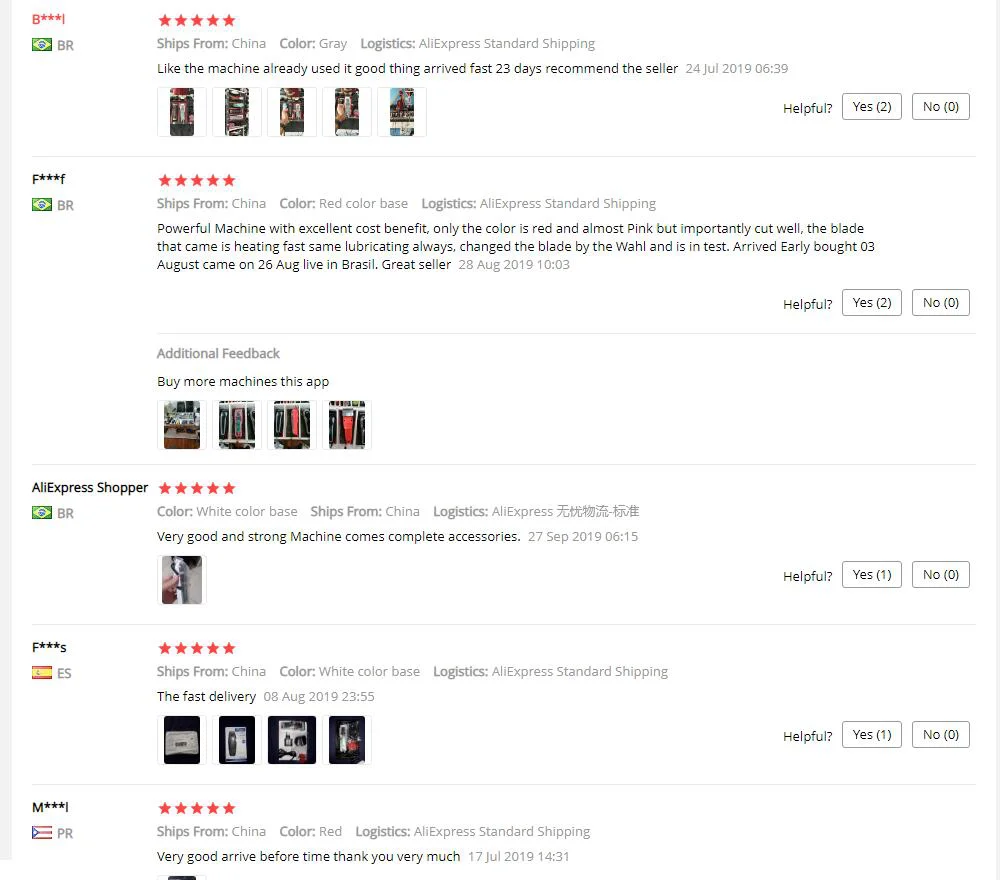Click Yes (1) on F***s's fast delivery review
This screenshot has width=1000, height=880.
pyautogui.click(x=872, y=735)
